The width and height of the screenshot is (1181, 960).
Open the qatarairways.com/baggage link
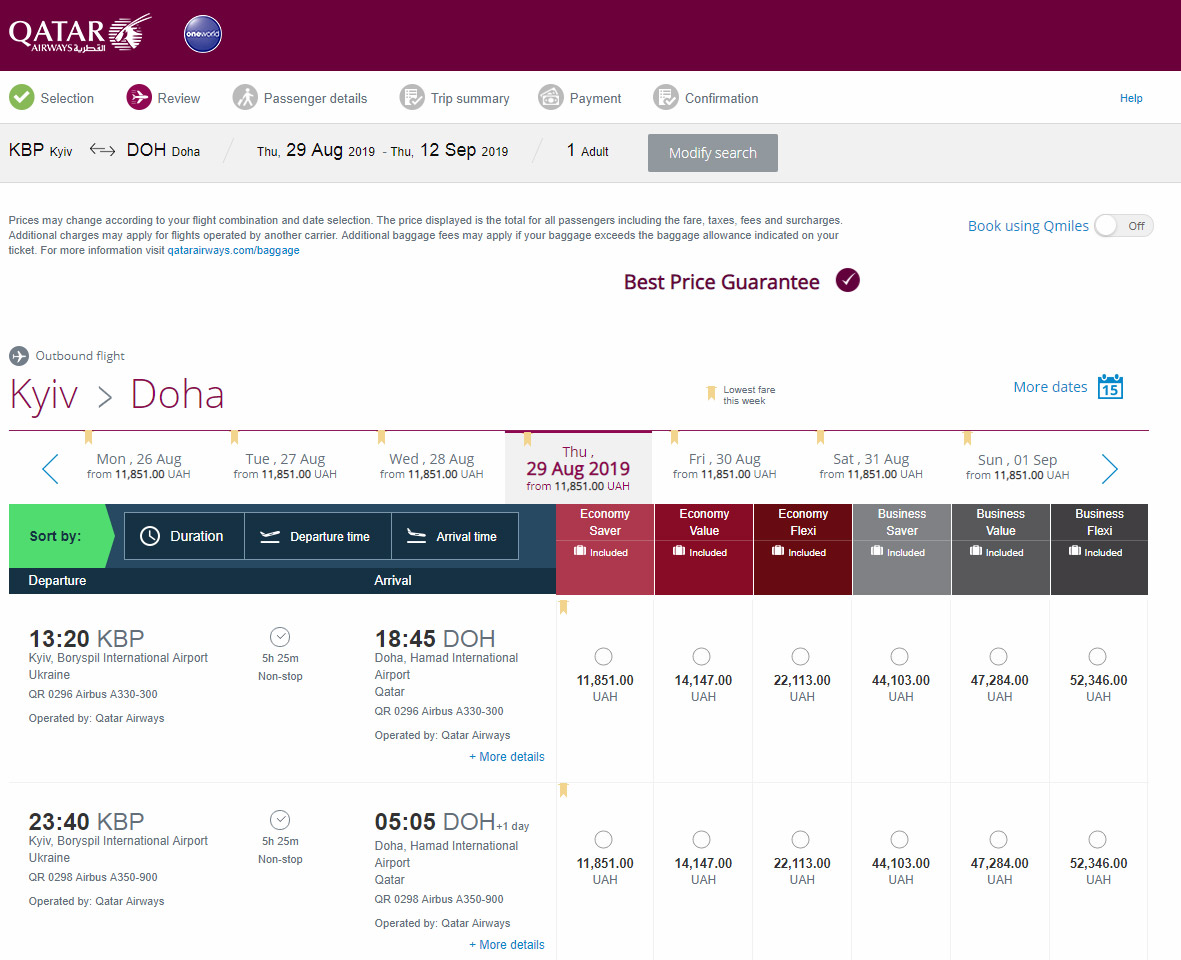(233, 250)
